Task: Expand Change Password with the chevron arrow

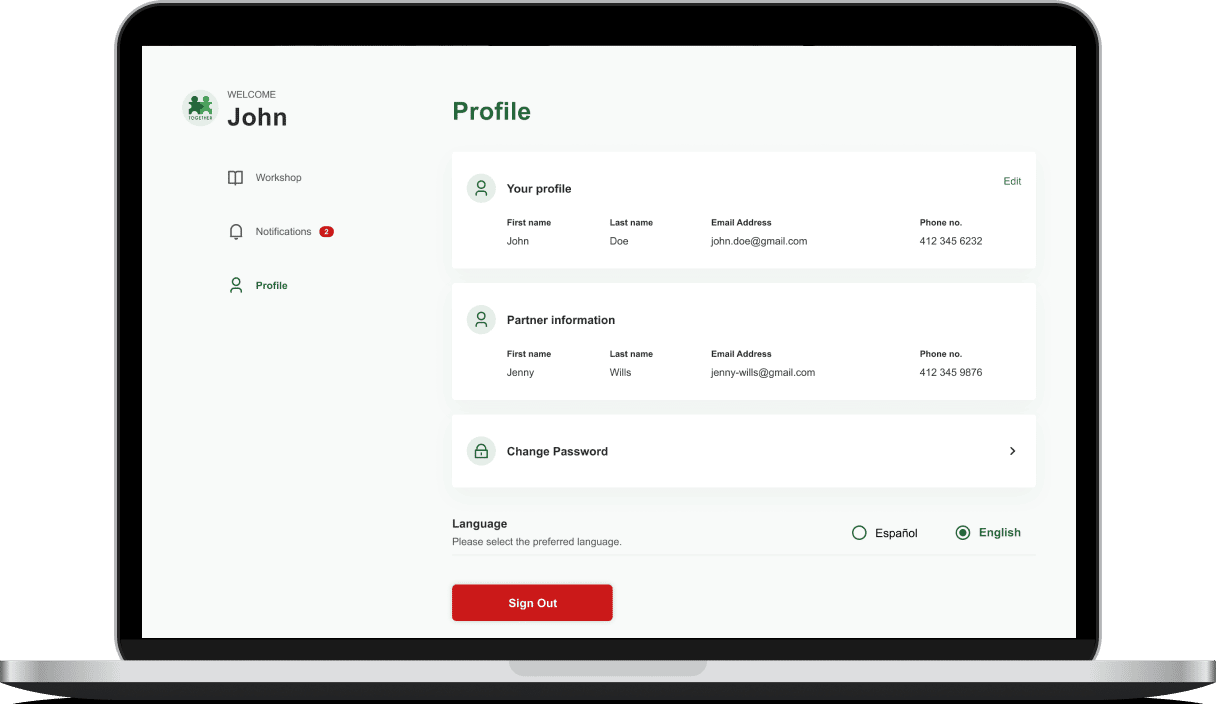Action: coord(1012,451)
